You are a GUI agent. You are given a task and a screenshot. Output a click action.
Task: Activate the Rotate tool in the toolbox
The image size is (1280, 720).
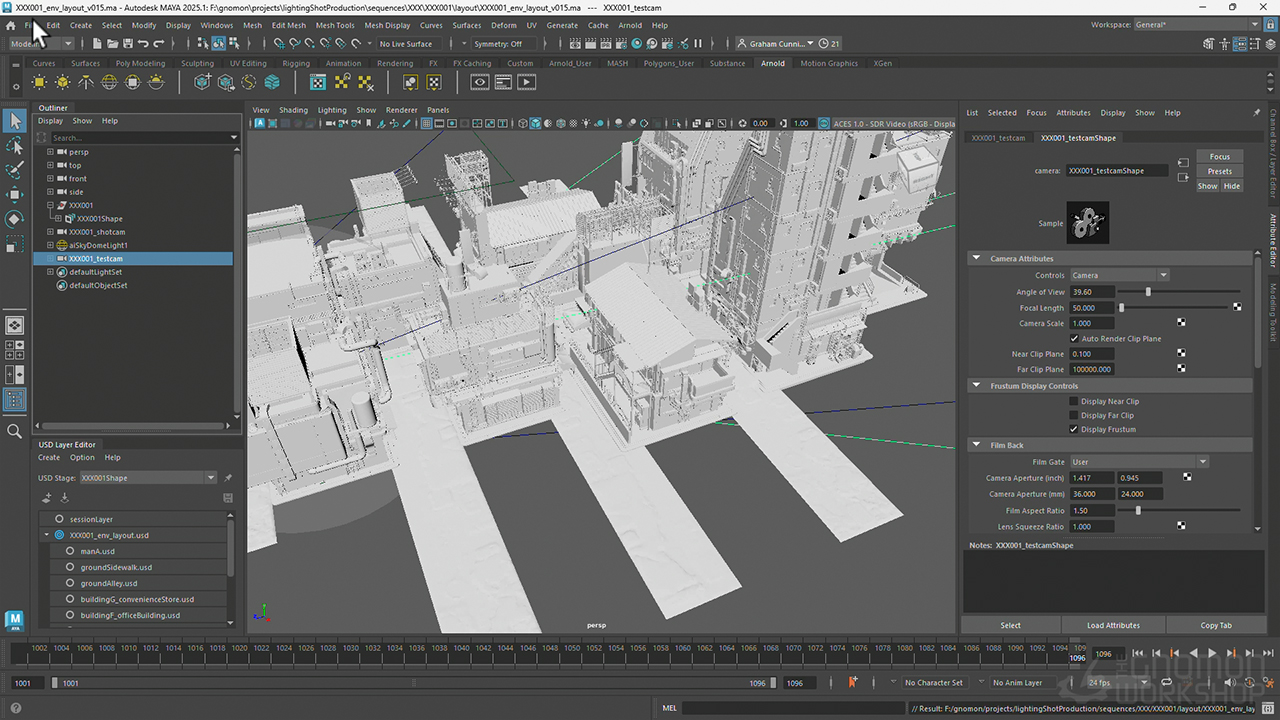coord(14,219)
